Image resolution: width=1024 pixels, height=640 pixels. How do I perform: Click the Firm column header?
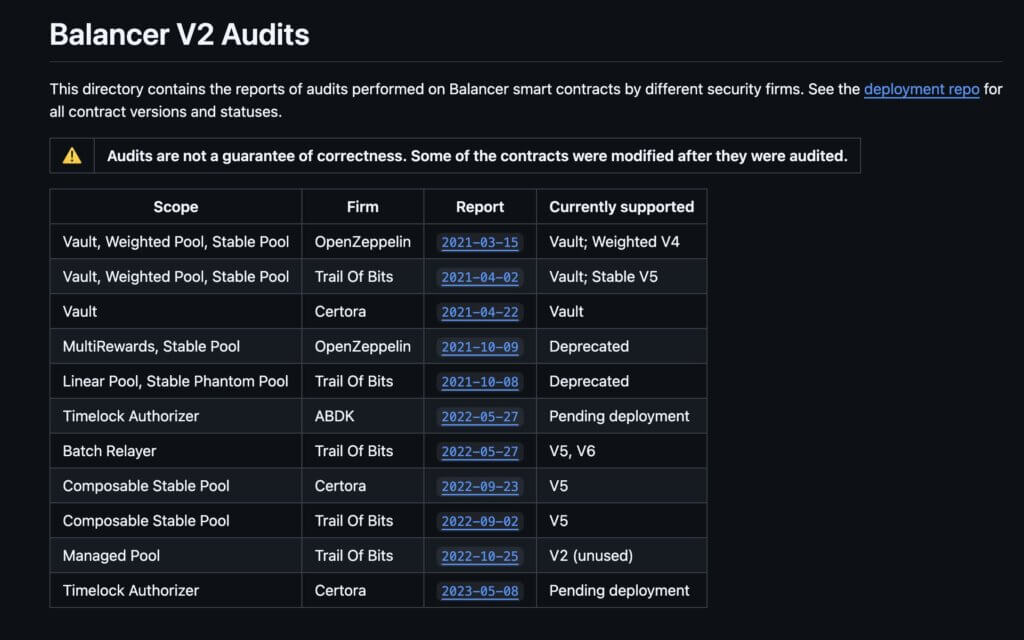(x=362, y=206)
